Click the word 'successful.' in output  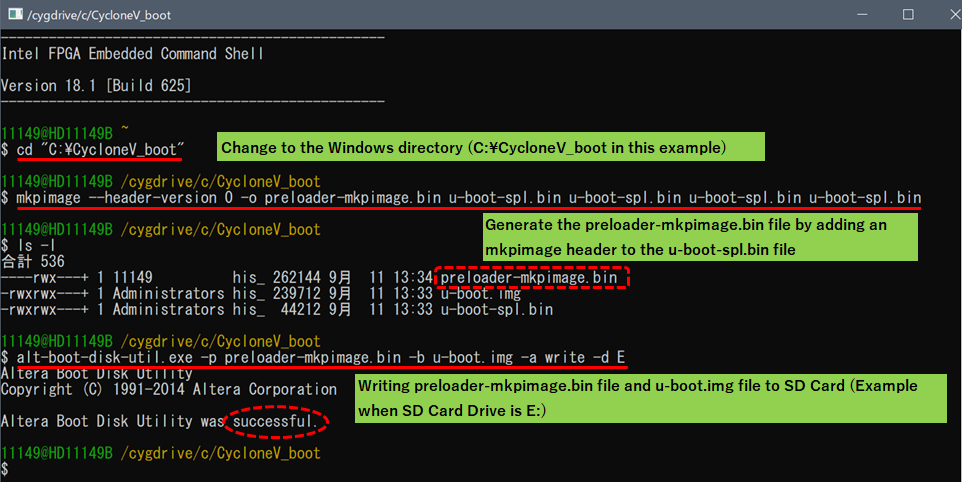coord(275,421)
